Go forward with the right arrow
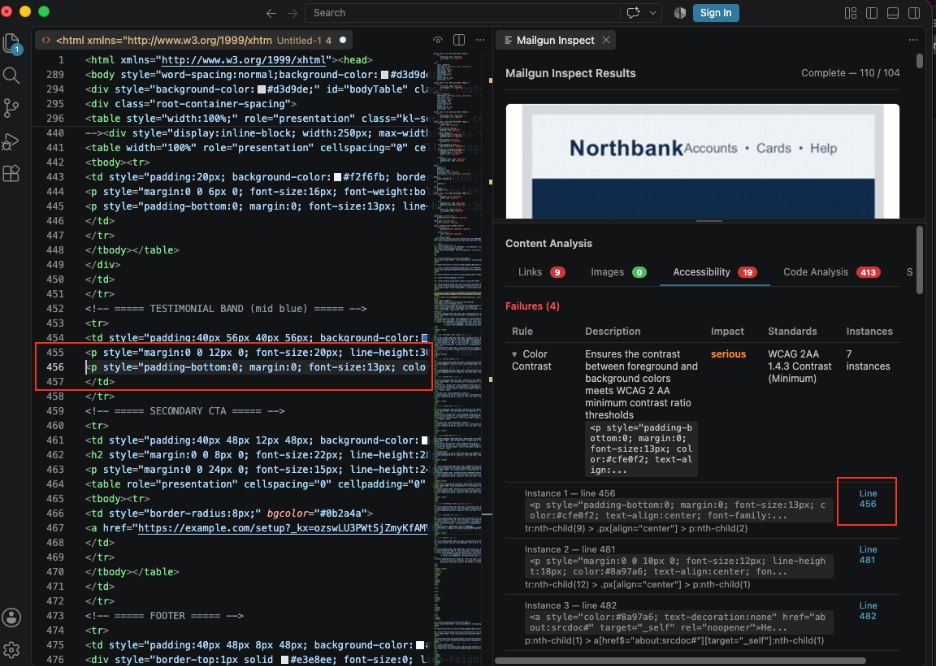 [292, 13]
